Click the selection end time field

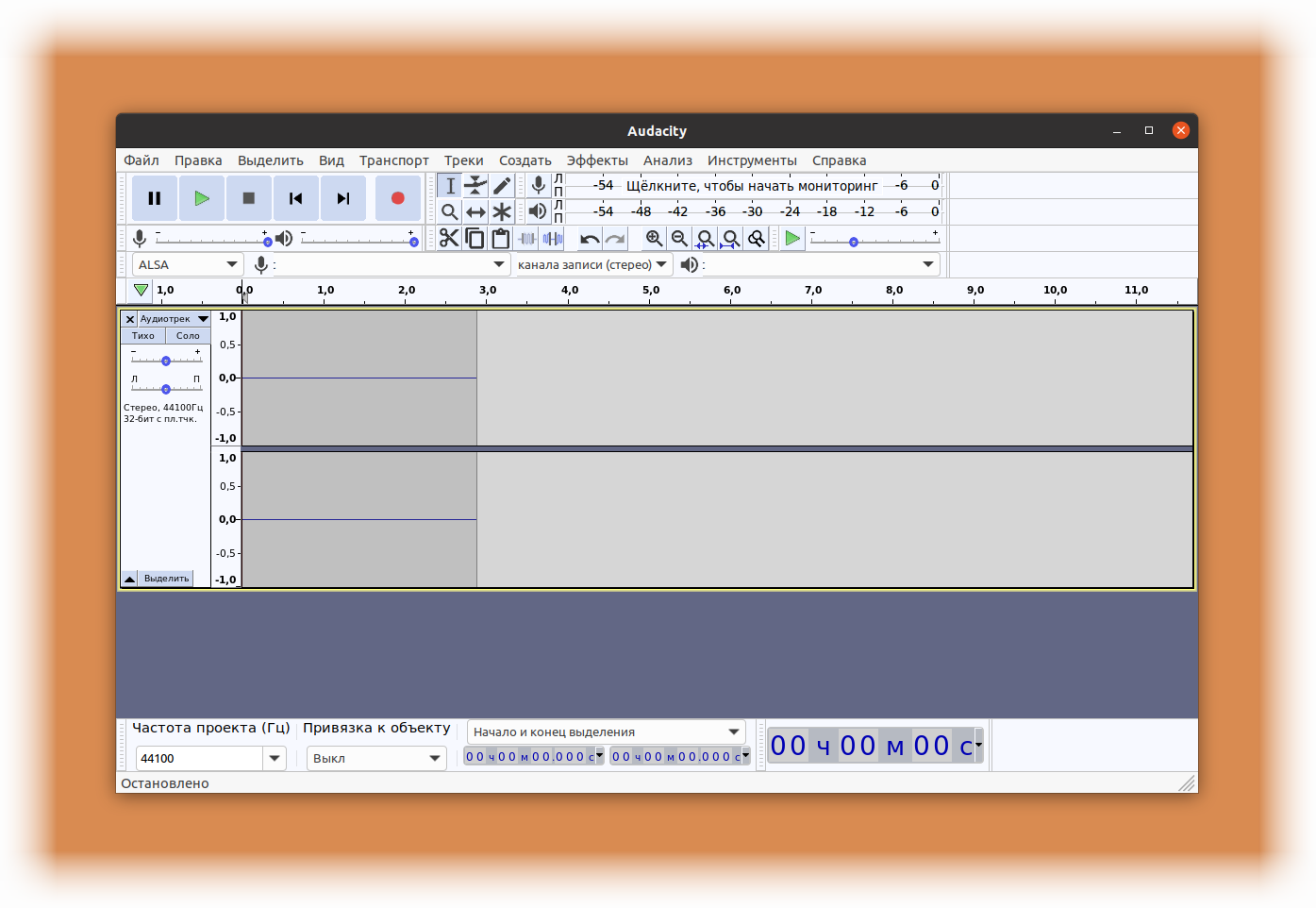point(680,756)
